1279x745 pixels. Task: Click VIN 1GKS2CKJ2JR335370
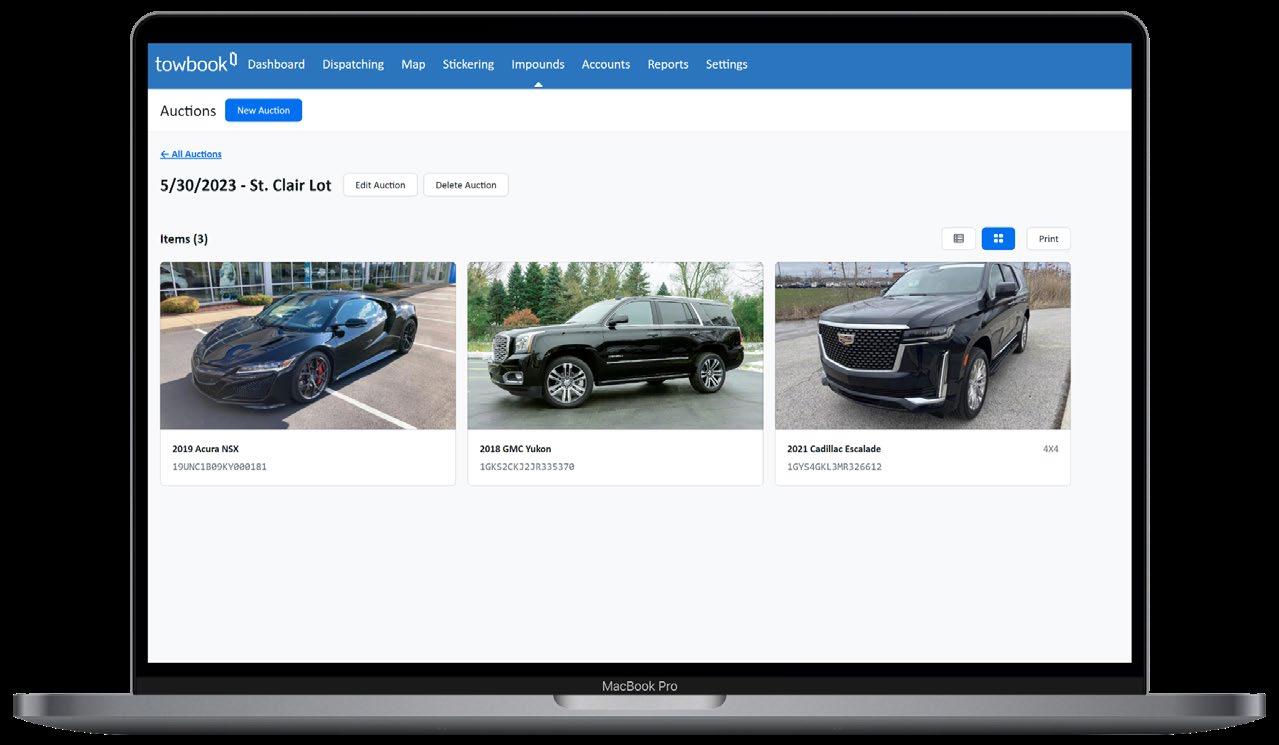click(x=527, y=467)
